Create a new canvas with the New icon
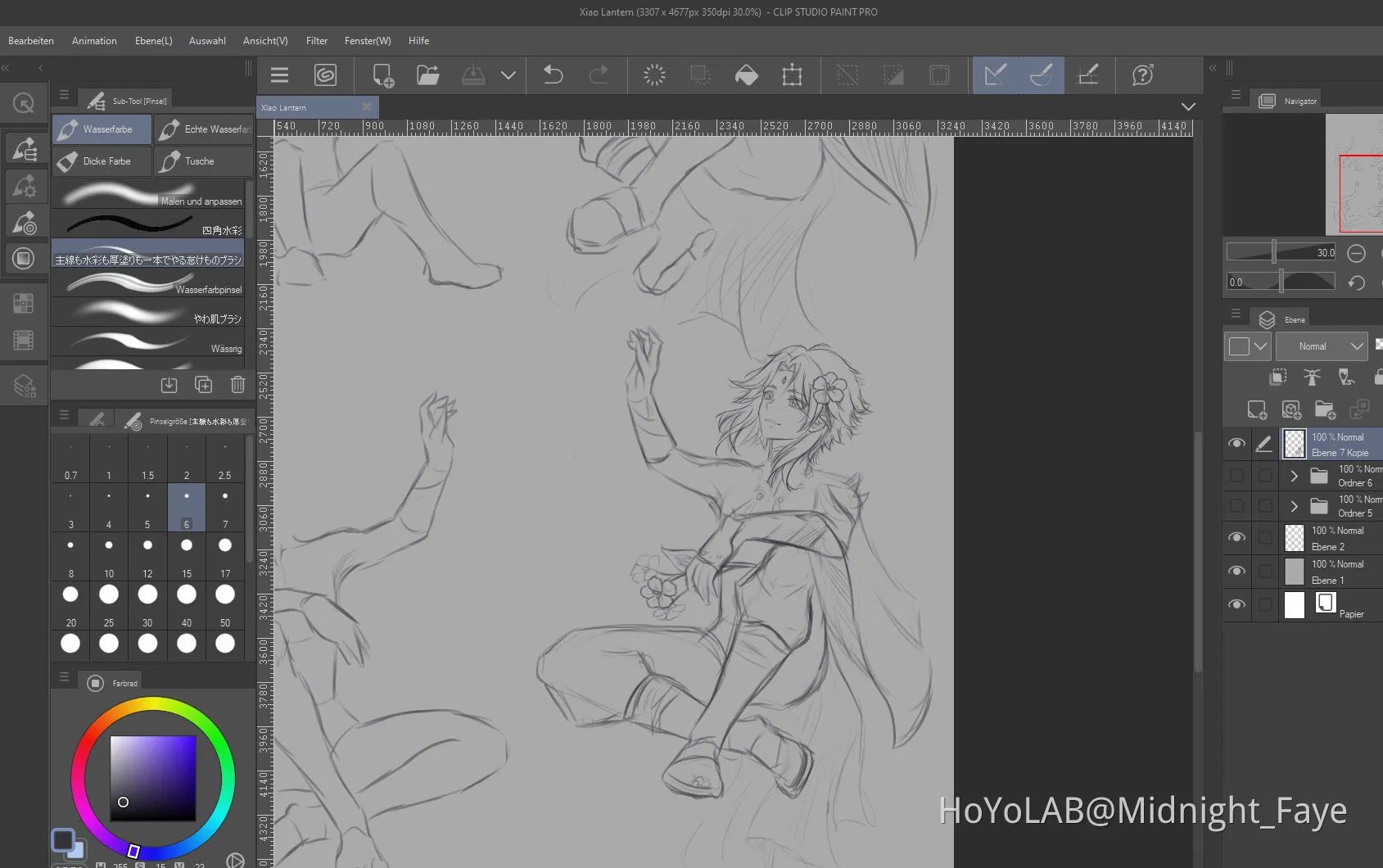Image resolution: width=1383 pixels, height=868 pixels. [382, 75]
